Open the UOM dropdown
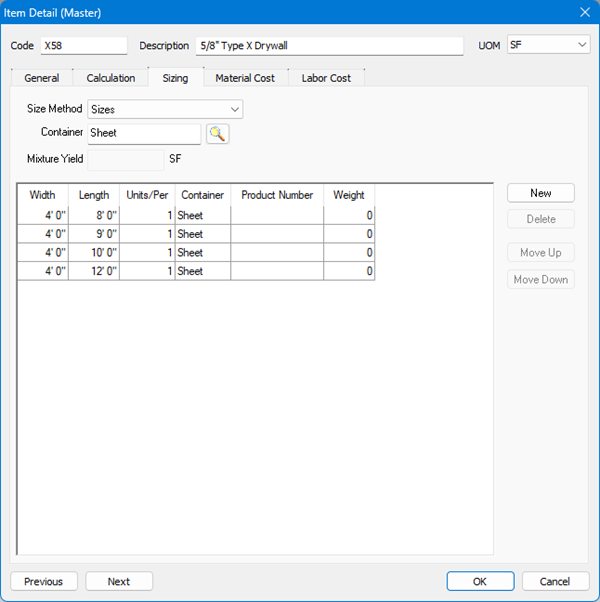The image size is (600, 602). [x=548, y=45]
